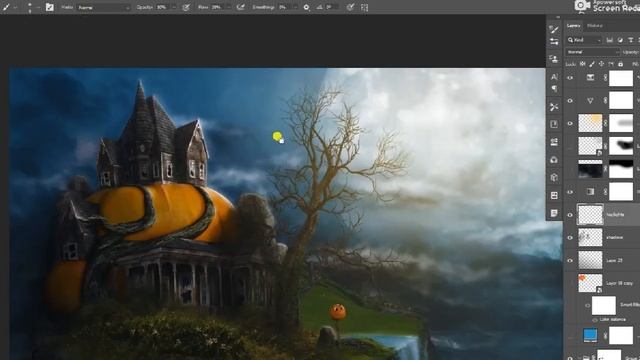Click the link icon on blue fill layer
The height and width of the screenshot is (360, 640).
(605, 336)
